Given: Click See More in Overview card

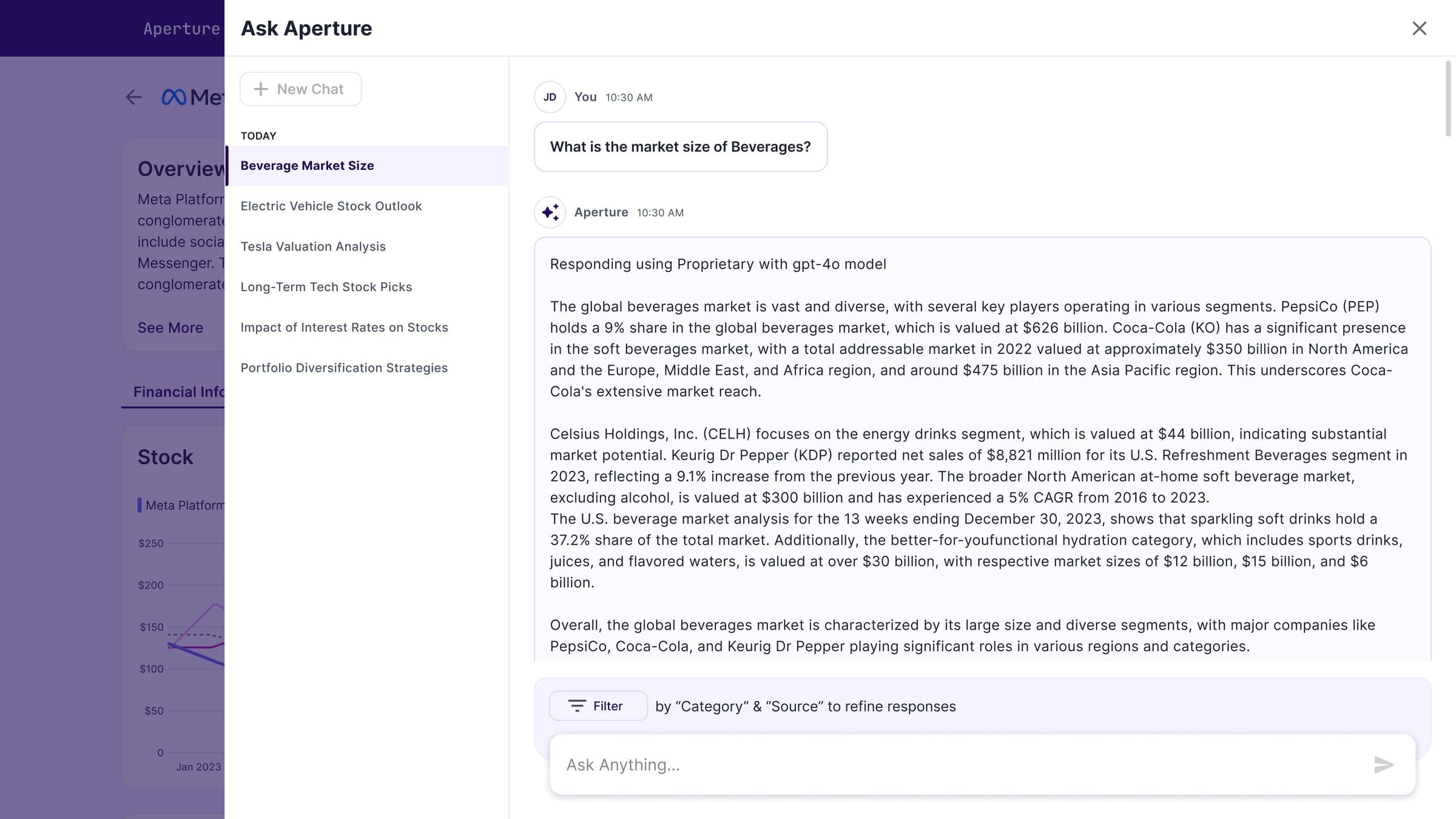Looking at the screenshot, I should pyautogui.click(x=170, y=328).
